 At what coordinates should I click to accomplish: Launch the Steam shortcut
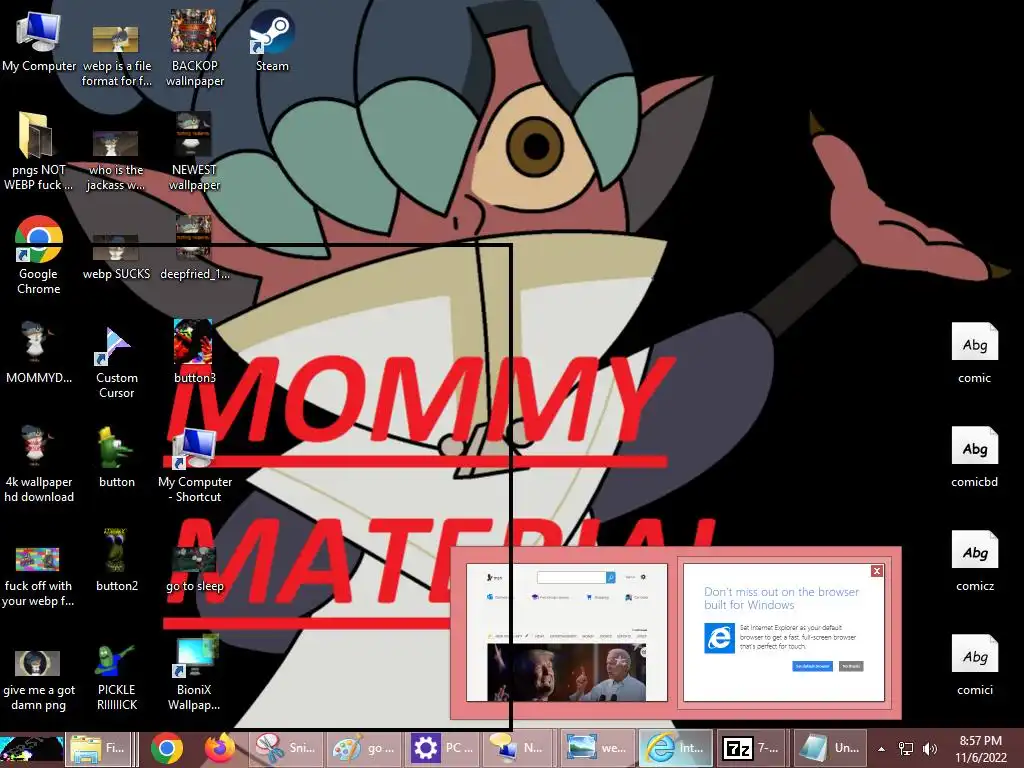(x=272, y=40)
